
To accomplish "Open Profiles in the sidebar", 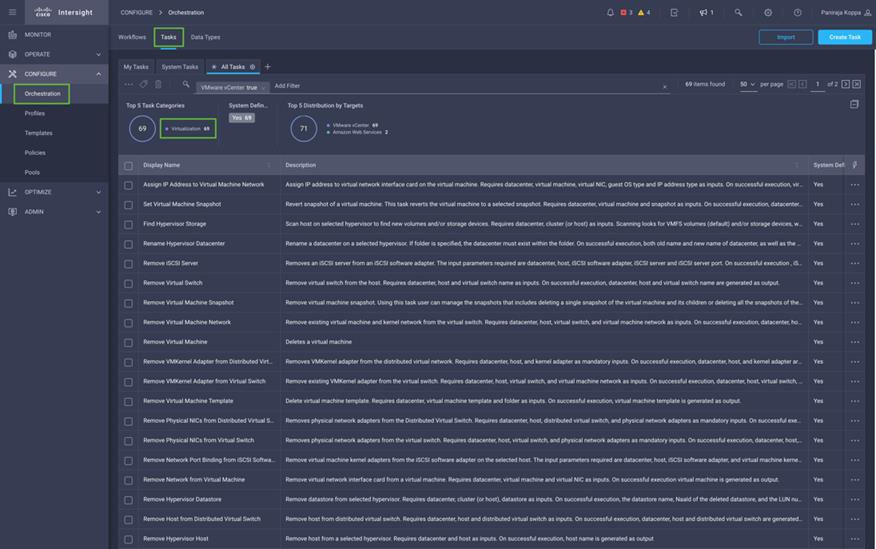I will [35, 113].
